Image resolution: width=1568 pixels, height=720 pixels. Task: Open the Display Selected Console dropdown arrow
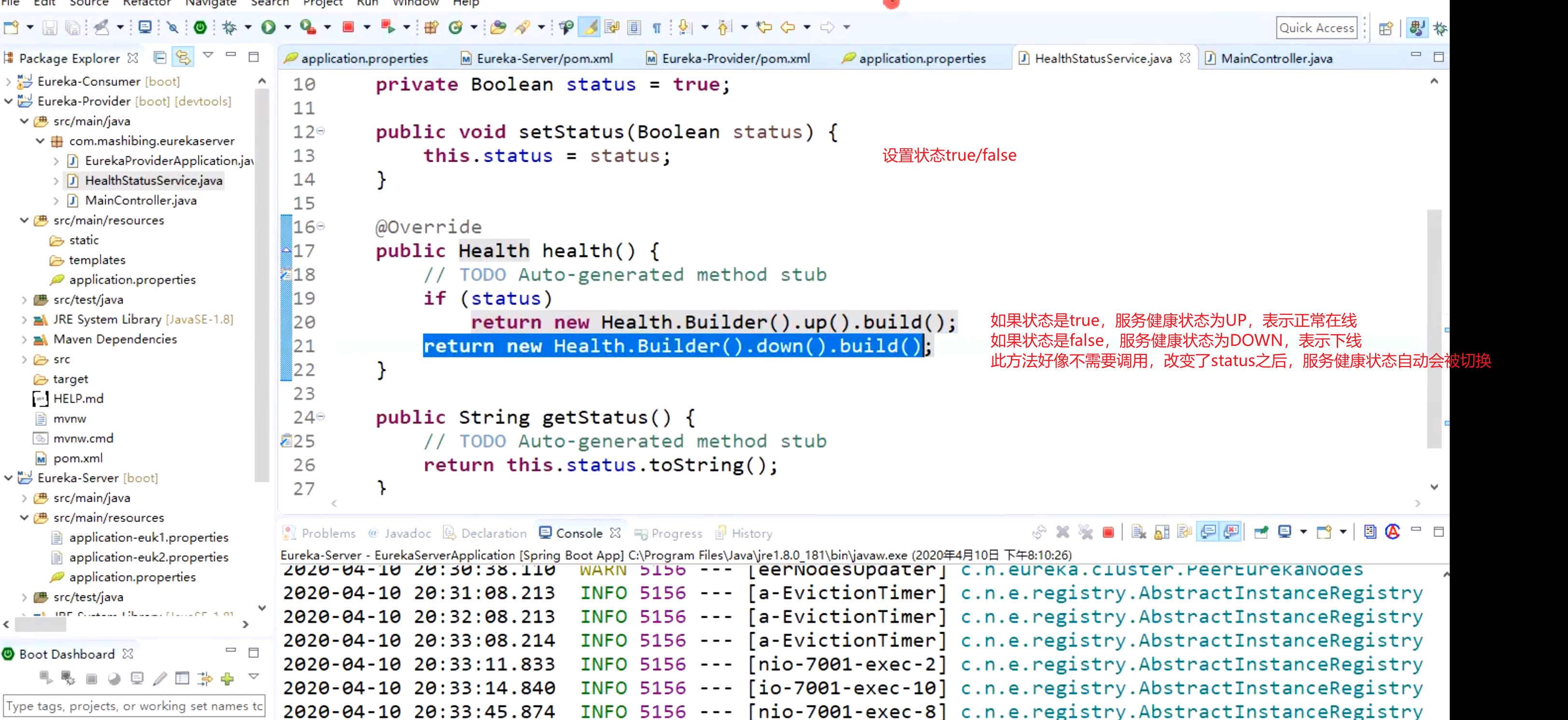[1303, 532]
